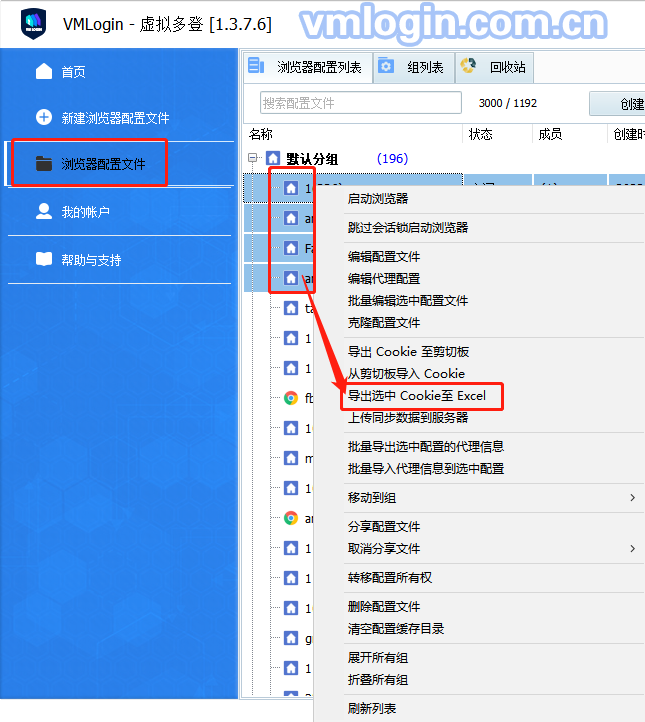The width and height of the screenshot is (645, 722).
Task: Select 克隆配置文件 menu entry
Action: [384, 323]
